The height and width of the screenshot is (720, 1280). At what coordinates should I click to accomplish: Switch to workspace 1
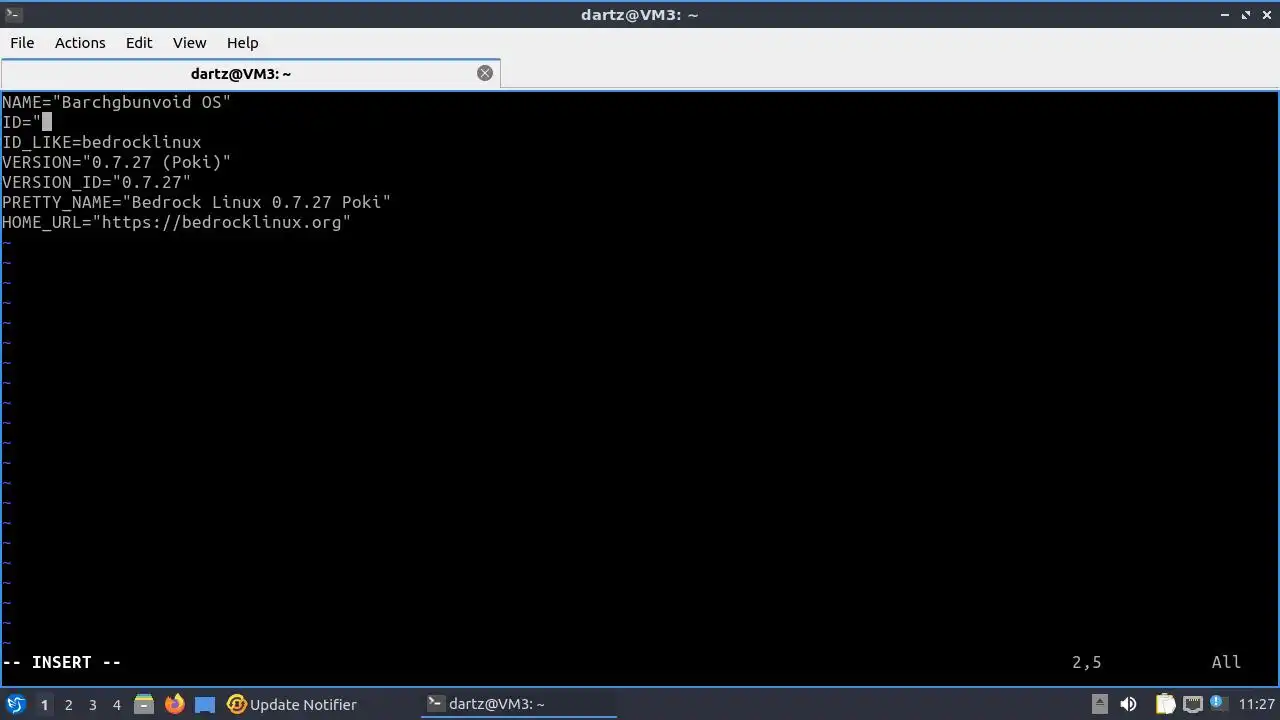[44, 705]
